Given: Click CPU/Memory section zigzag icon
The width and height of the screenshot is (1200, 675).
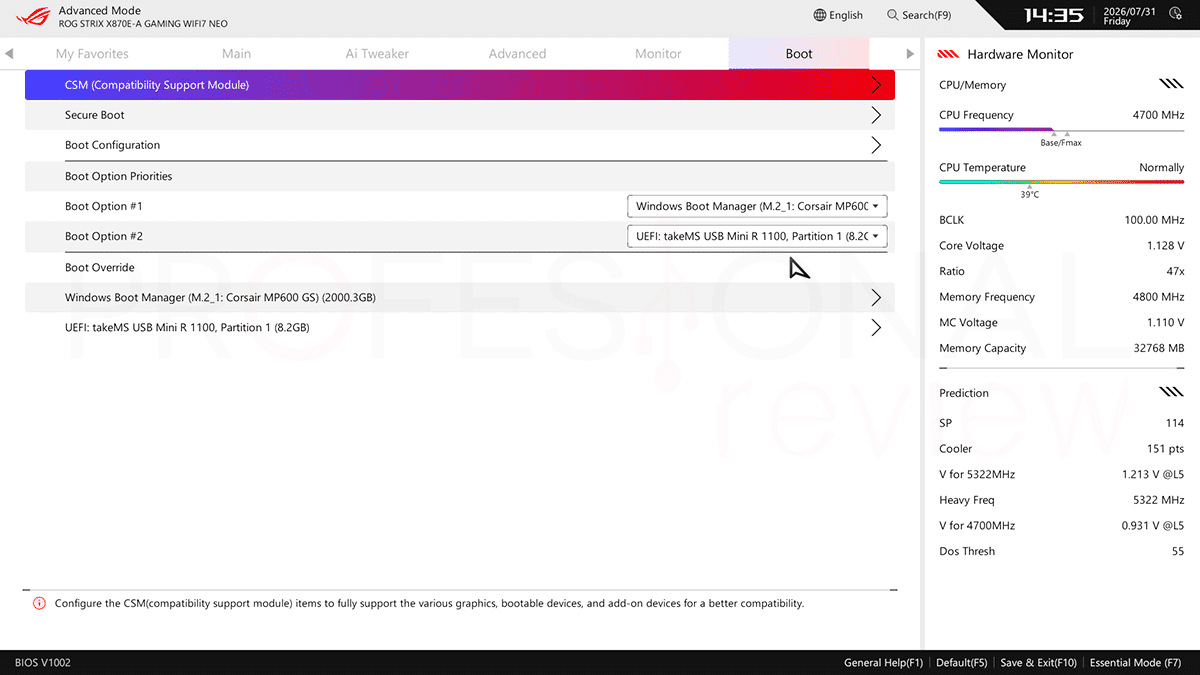Looking at the screenshot, I should [x=1171, y=85].
